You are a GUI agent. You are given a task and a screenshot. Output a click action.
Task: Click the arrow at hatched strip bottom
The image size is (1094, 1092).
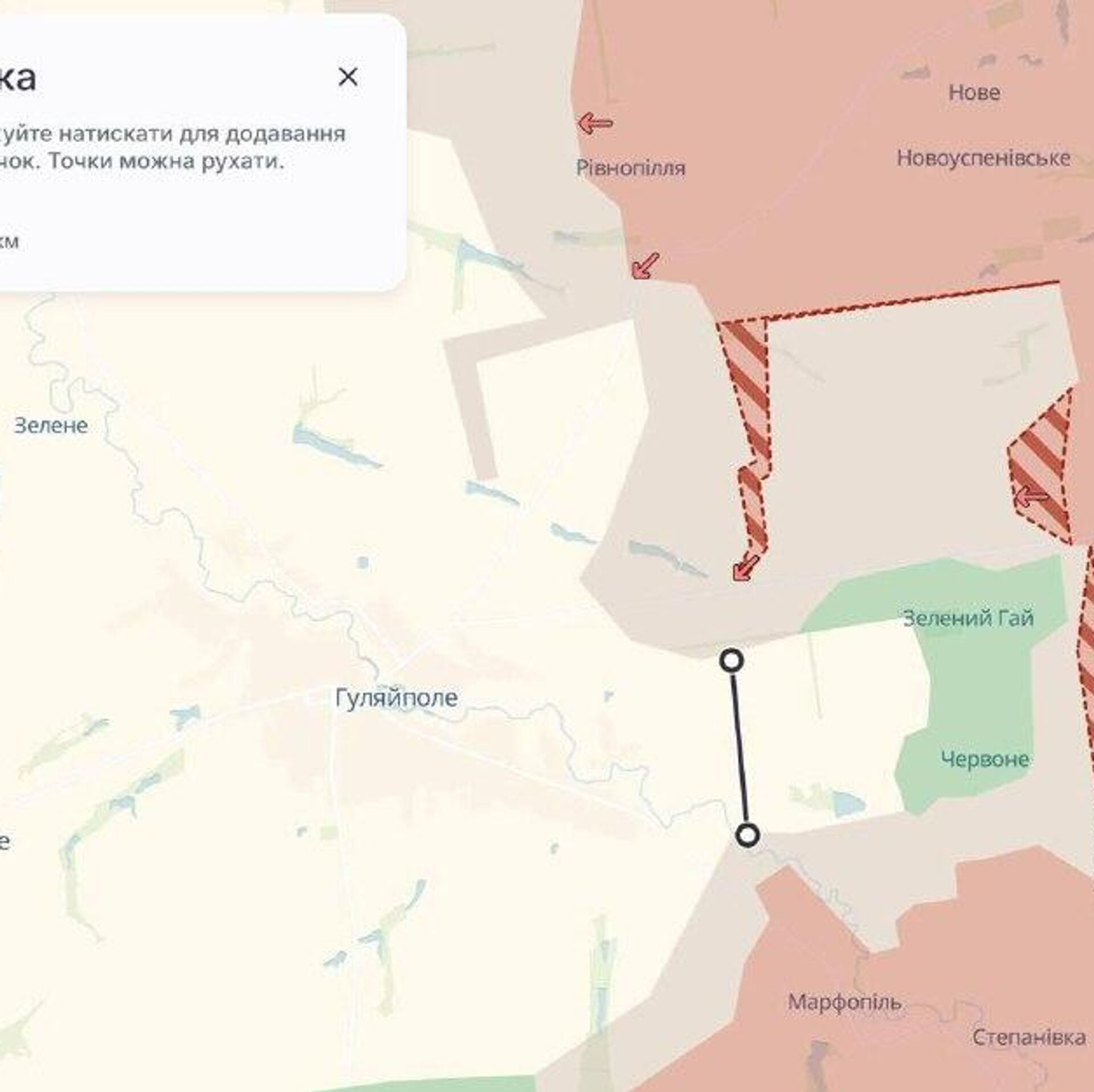[746, 567]
